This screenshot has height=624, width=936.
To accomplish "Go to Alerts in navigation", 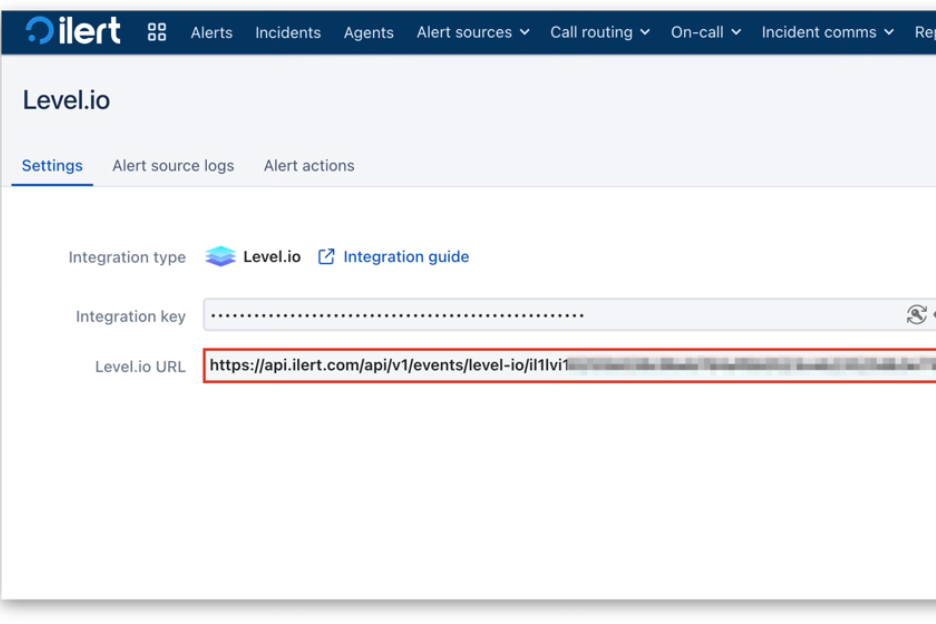I will coord(211,32).
